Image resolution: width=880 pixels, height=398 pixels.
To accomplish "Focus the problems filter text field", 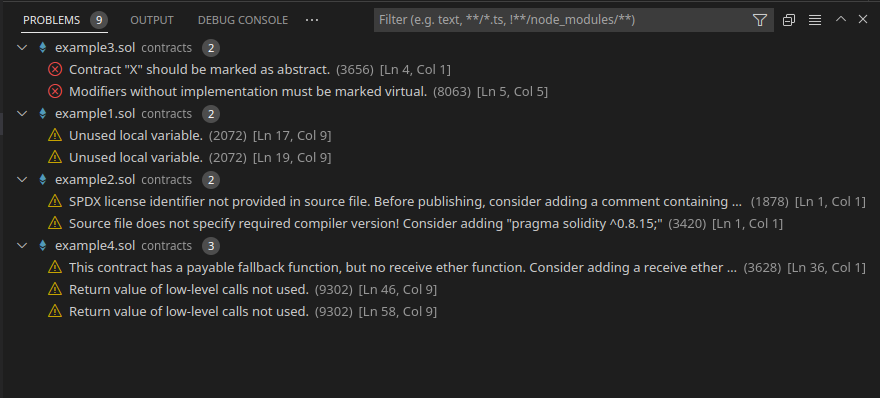I will [x=562, y=20].
